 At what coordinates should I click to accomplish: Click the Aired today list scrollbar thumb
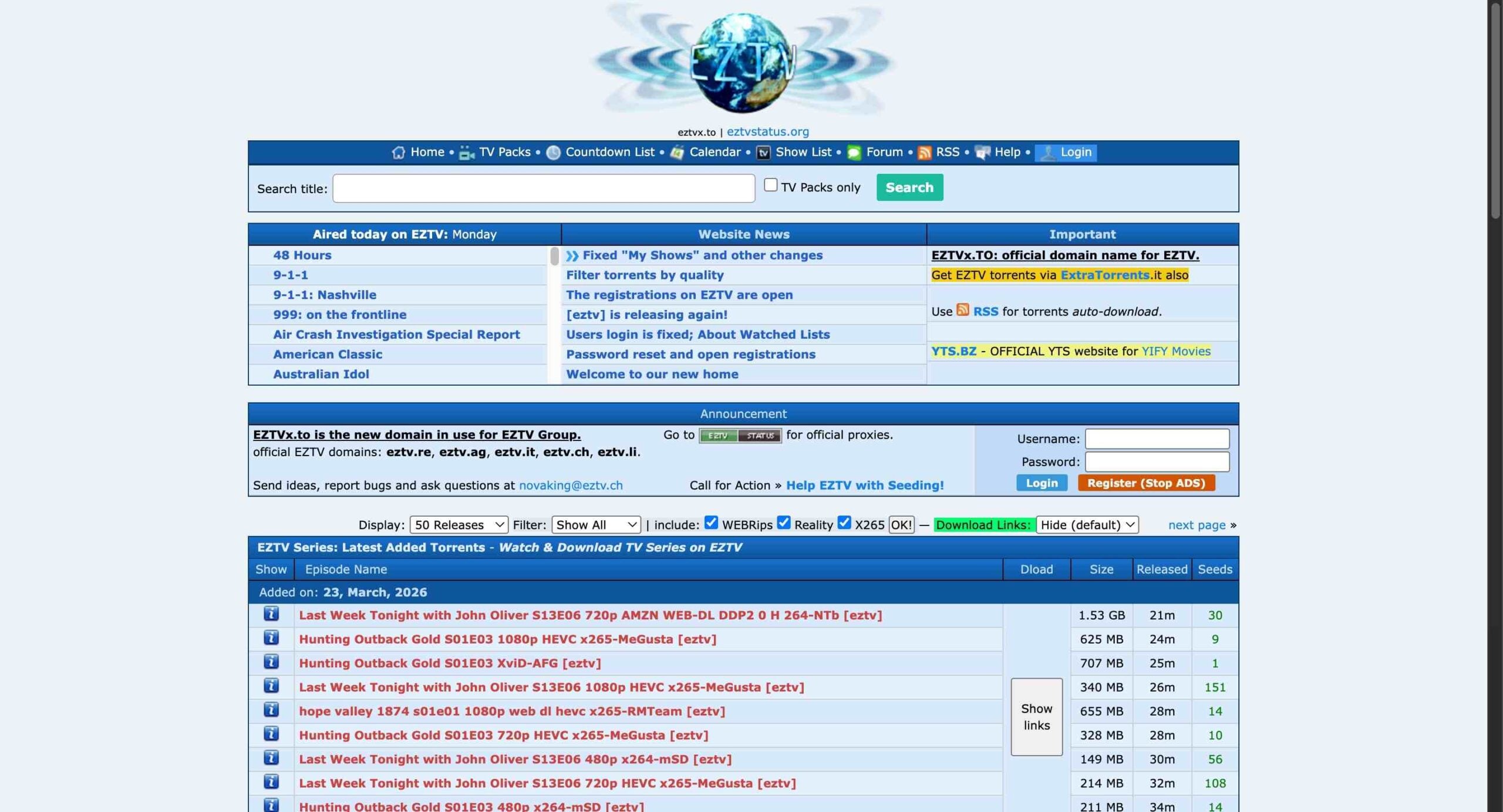[554, 257]
